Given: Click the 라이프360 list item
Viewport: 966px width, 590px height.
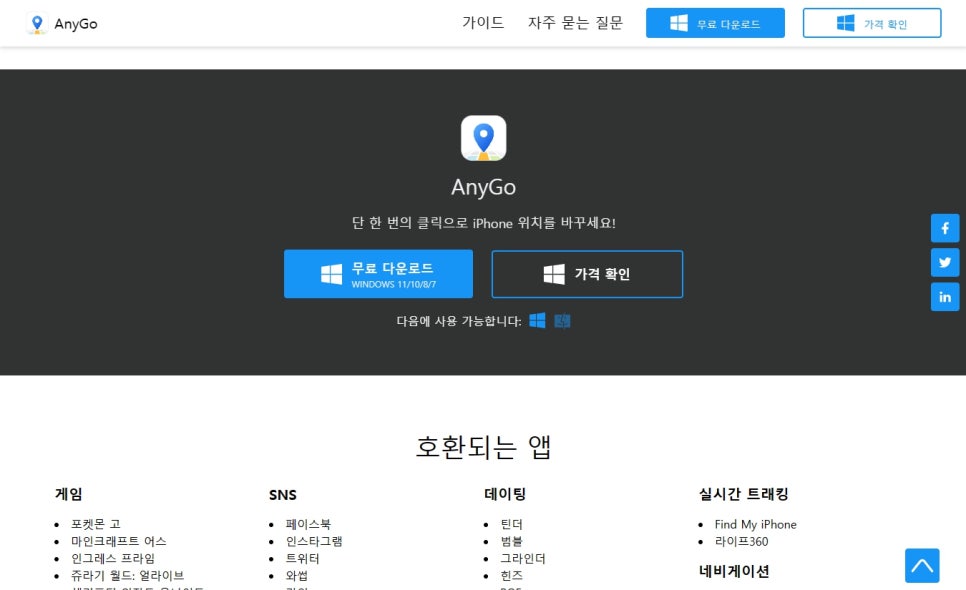Looking at the screenshot, I should click(x=742, y=541).
